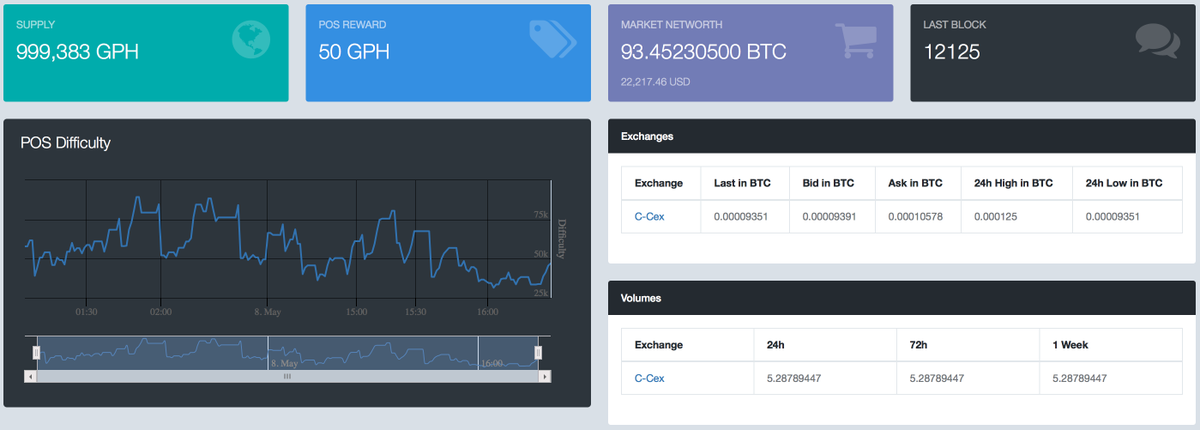Click the 01:30 x-axis label
The width and height of the screenshot is (1200, 430).
tap(86, 312)
